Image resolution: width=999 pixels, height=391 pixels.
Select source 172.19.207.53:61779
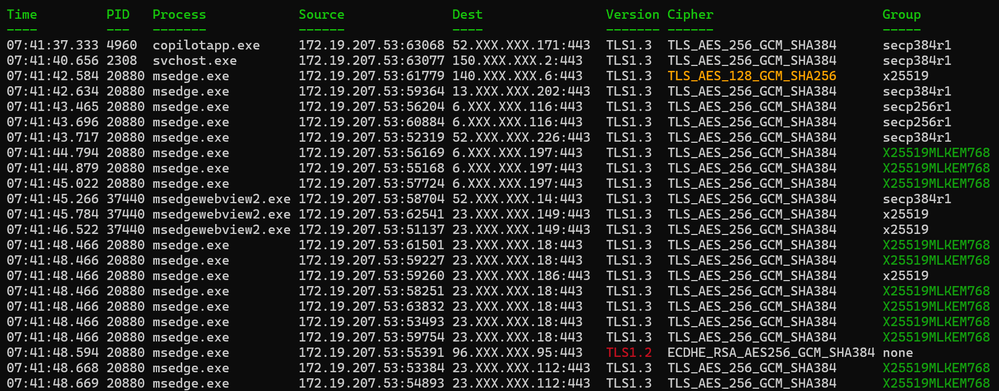point(371,76)
